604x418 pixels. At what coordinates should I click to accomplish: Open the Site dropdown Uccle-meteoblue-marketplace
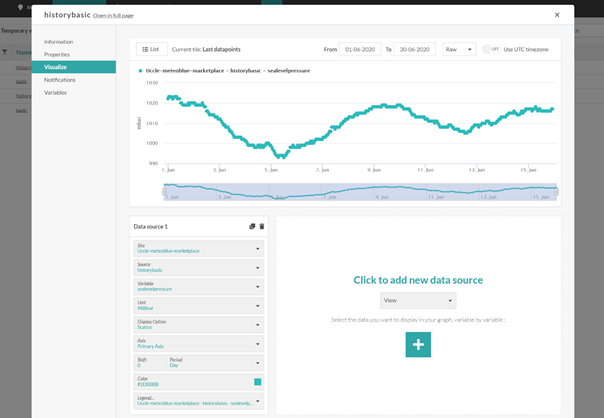[x=199, y=248]
